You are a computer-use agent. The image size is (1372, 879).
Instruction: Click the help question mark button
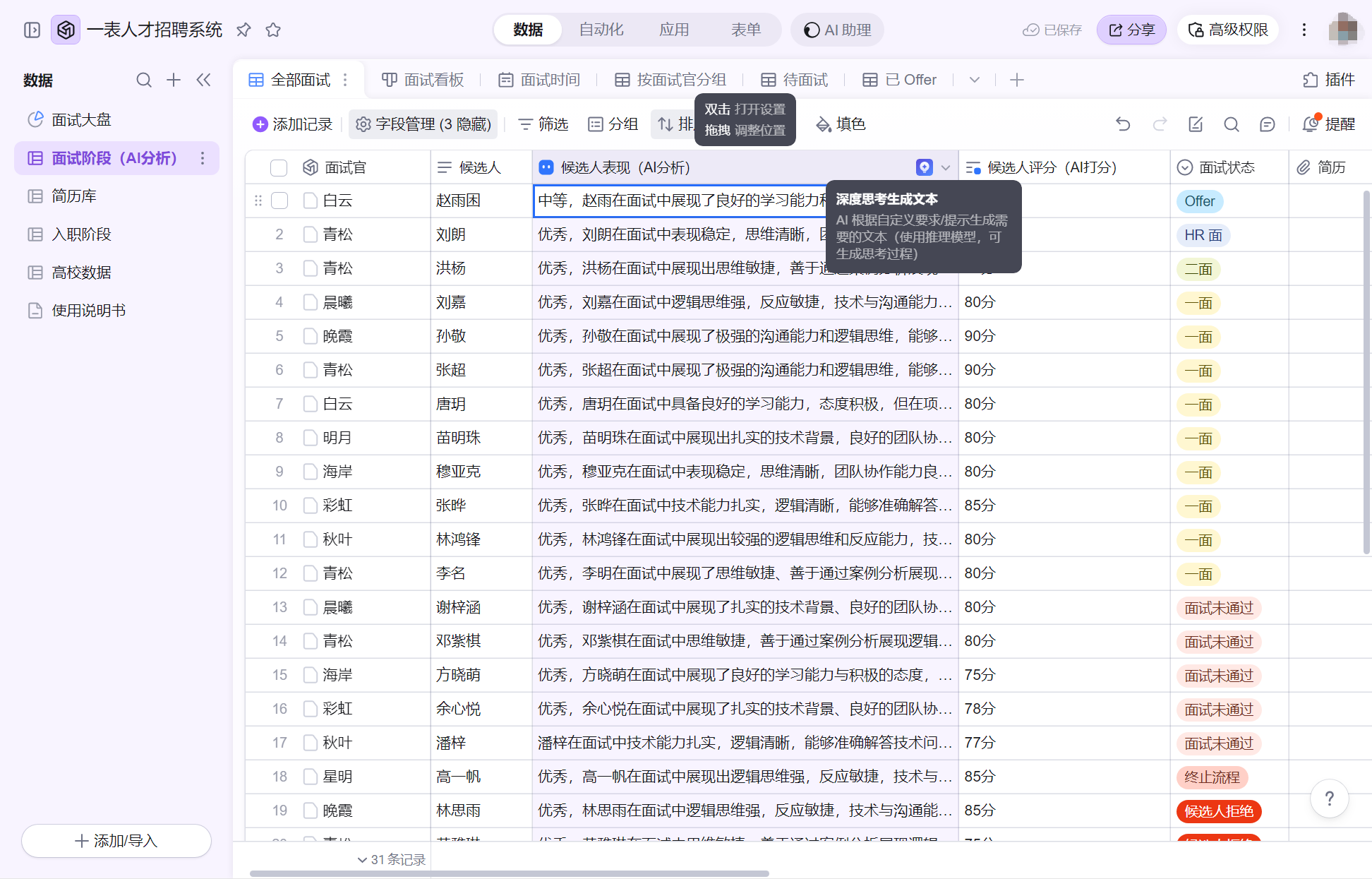(1329, 799)
